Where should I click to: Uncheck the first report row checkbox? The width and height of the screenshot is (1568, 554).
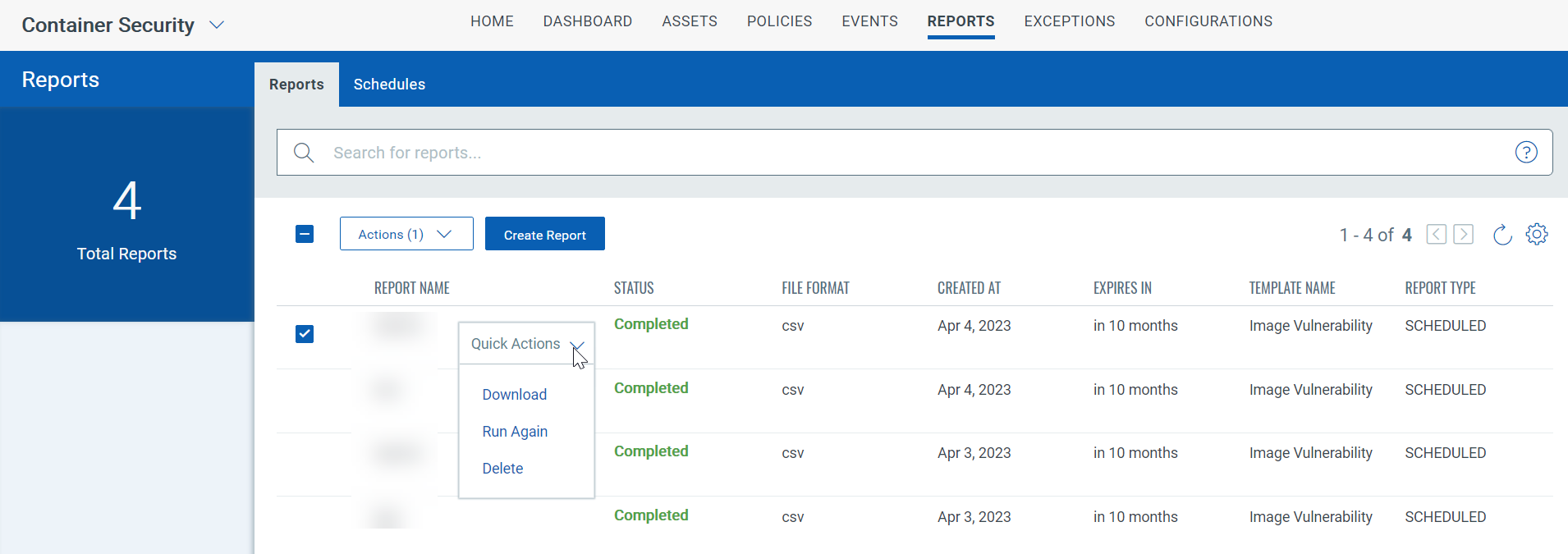point(305,334)
